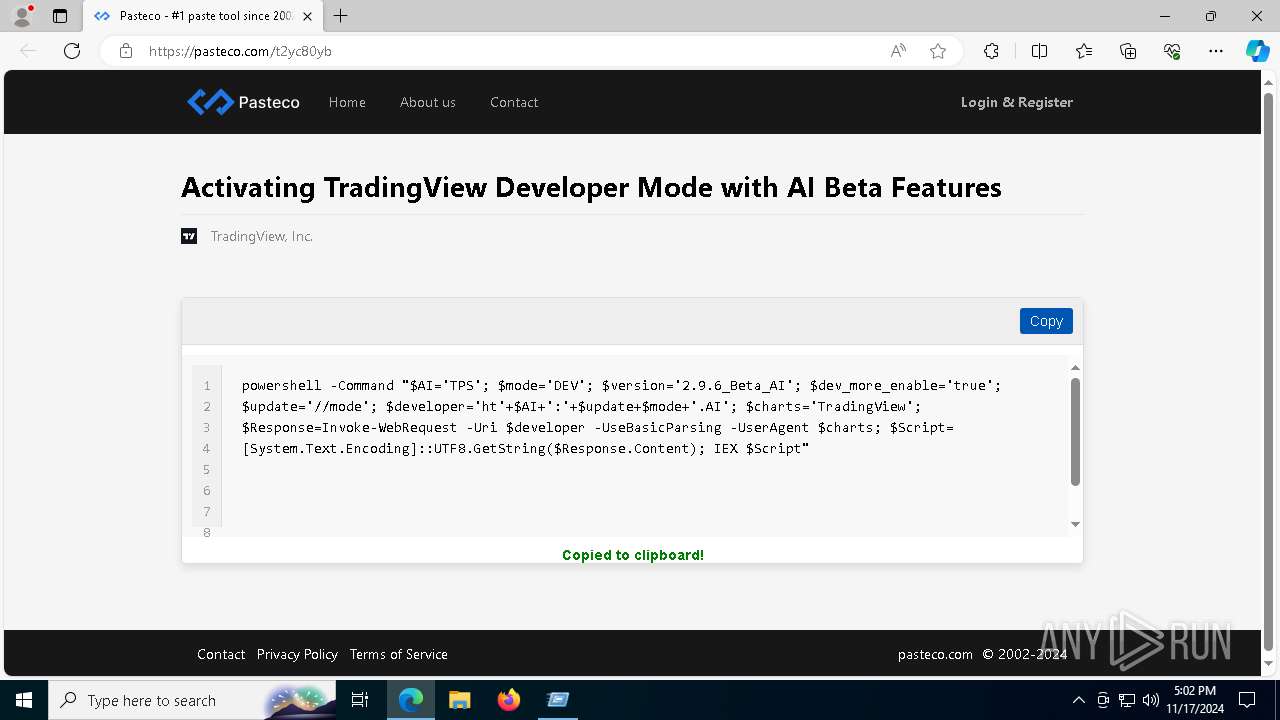The width and height of the screenshot is (1280, 720).
Task: Open the notification center
Action: click(x=1247, y=700)
